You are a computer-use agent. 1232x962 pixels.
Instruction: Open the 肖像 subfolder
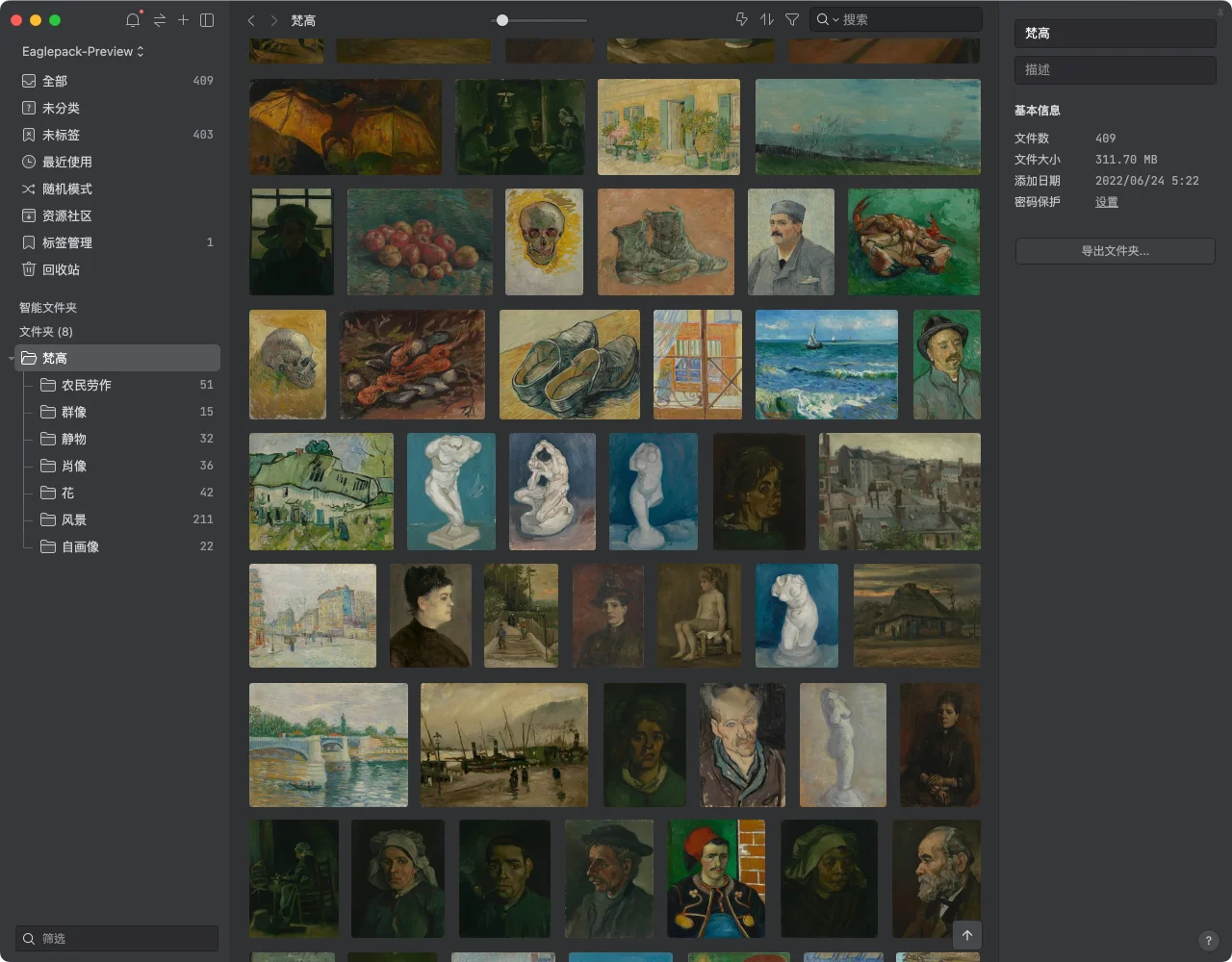coord(127,466)
